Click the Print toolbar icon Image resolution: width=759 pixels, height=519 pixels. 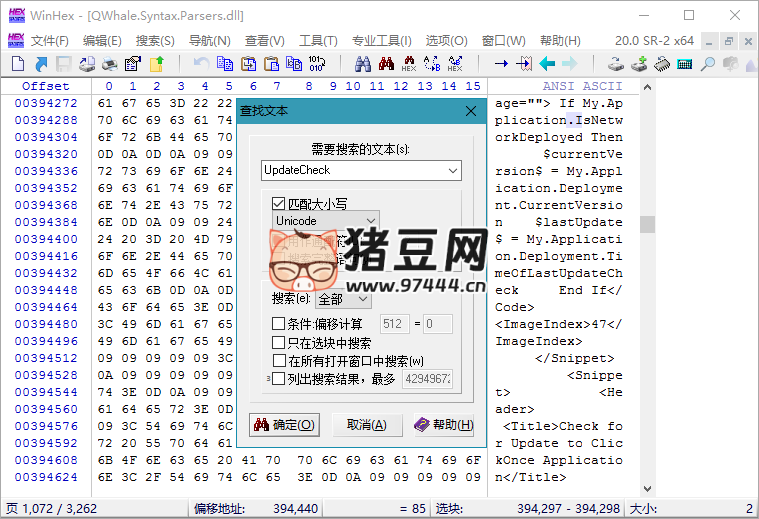coord(110,63)
